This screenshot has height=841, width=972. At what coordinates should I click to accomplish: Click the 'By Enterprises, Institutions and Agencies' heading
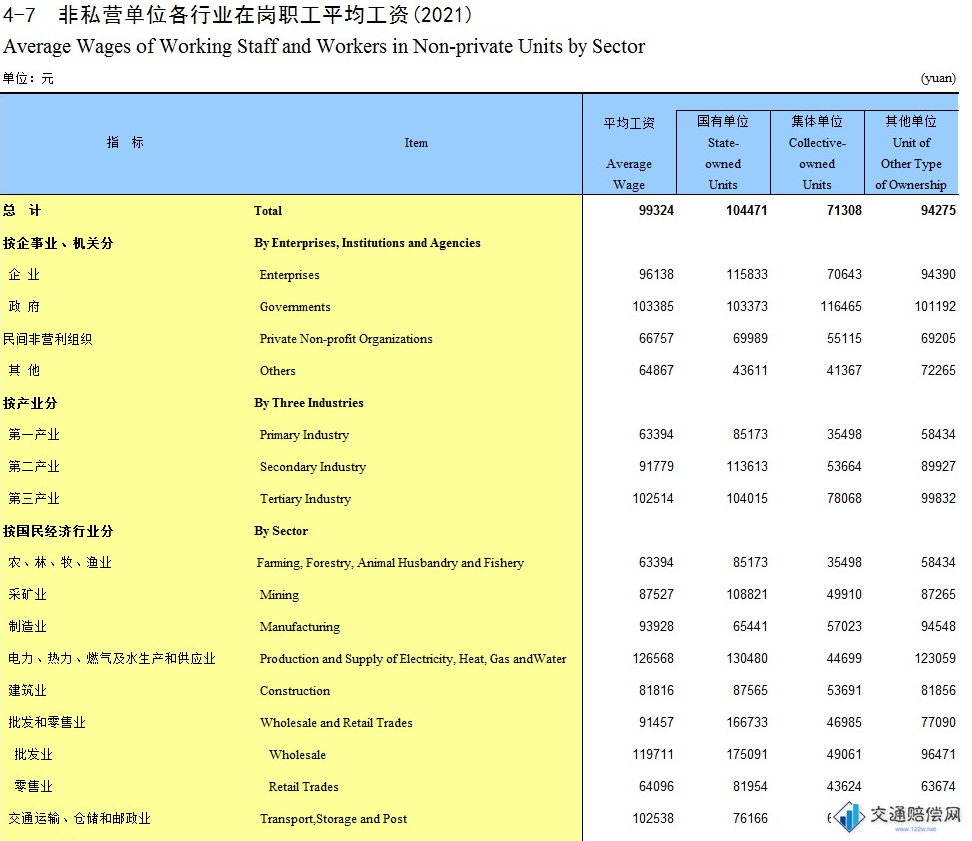point(367,243)
